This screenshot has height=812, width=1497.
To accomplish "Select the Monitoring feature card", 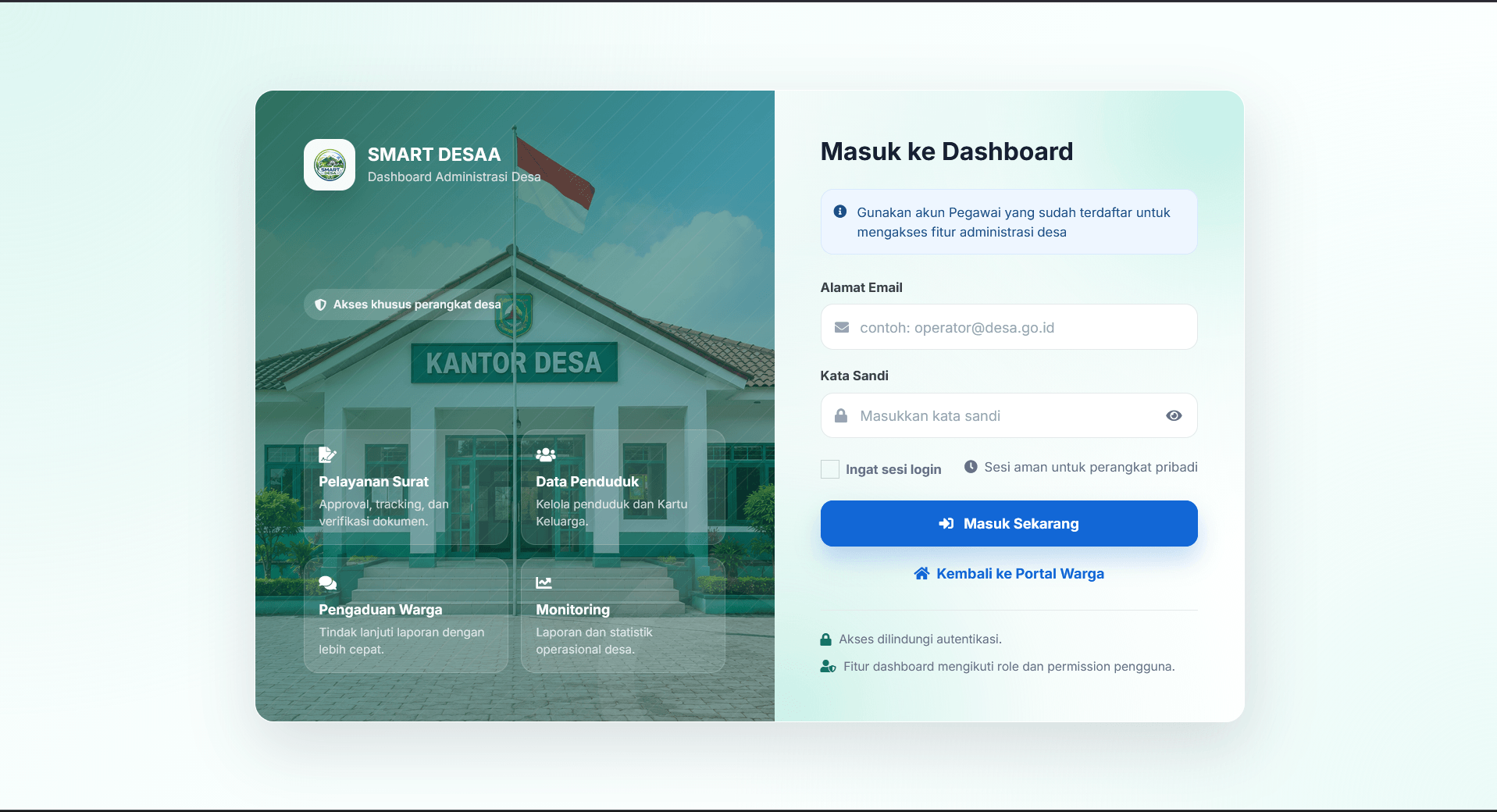I will point(623,615).
